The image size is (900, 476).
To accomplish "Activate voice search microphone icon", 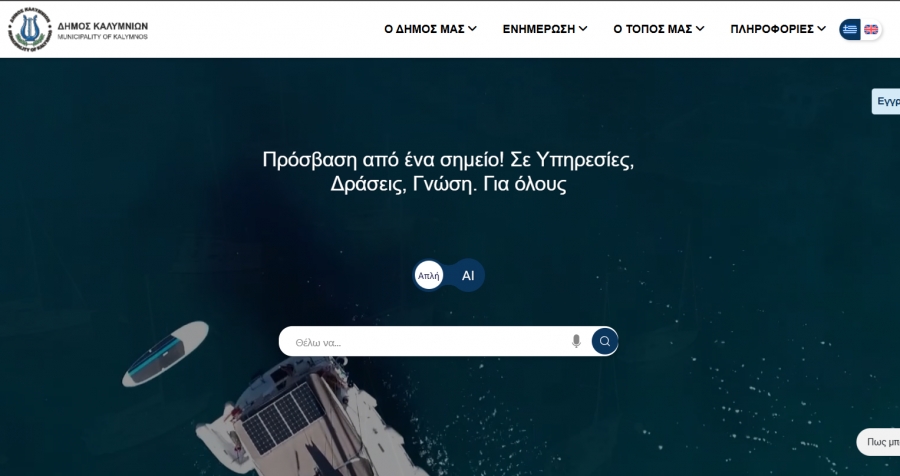I will click(576, 341).
